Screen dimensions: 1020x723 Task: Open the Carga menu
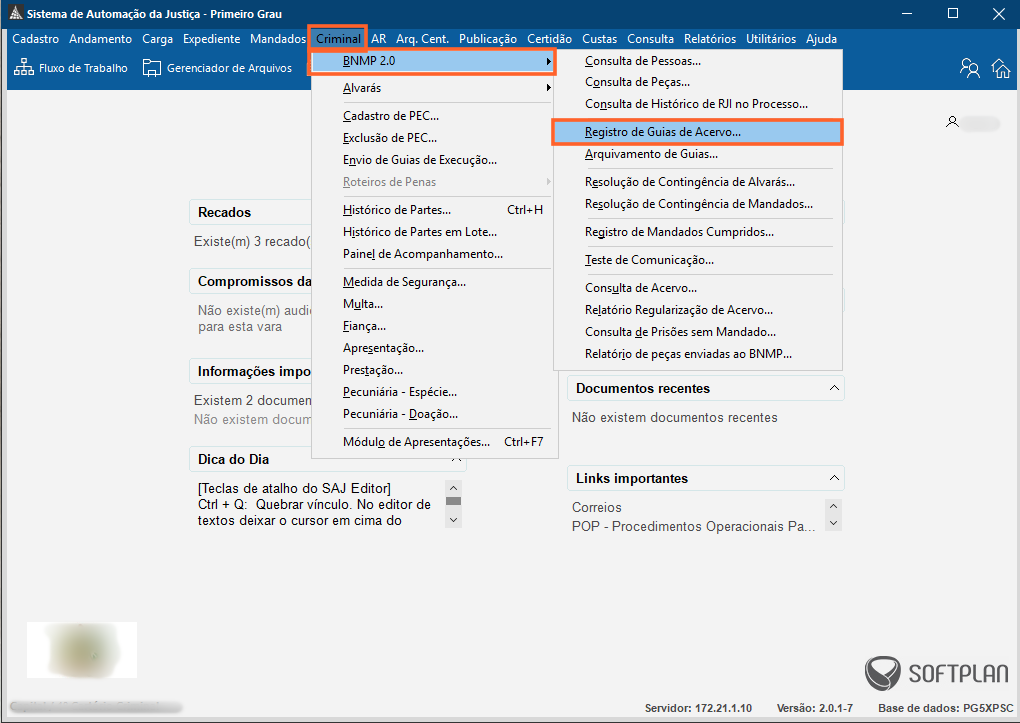[157, 39]
